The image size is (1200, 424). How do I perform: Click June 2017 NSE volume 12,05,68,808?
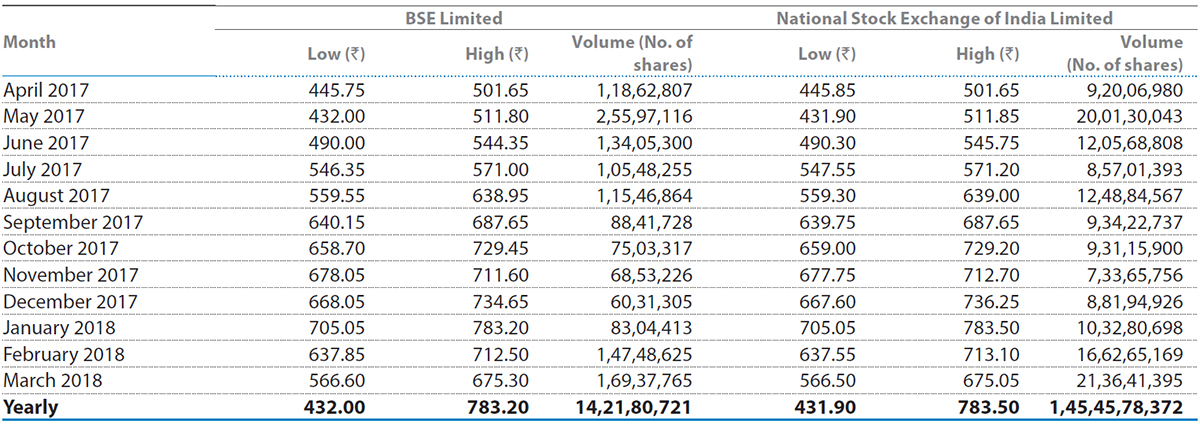point(1130,143)
